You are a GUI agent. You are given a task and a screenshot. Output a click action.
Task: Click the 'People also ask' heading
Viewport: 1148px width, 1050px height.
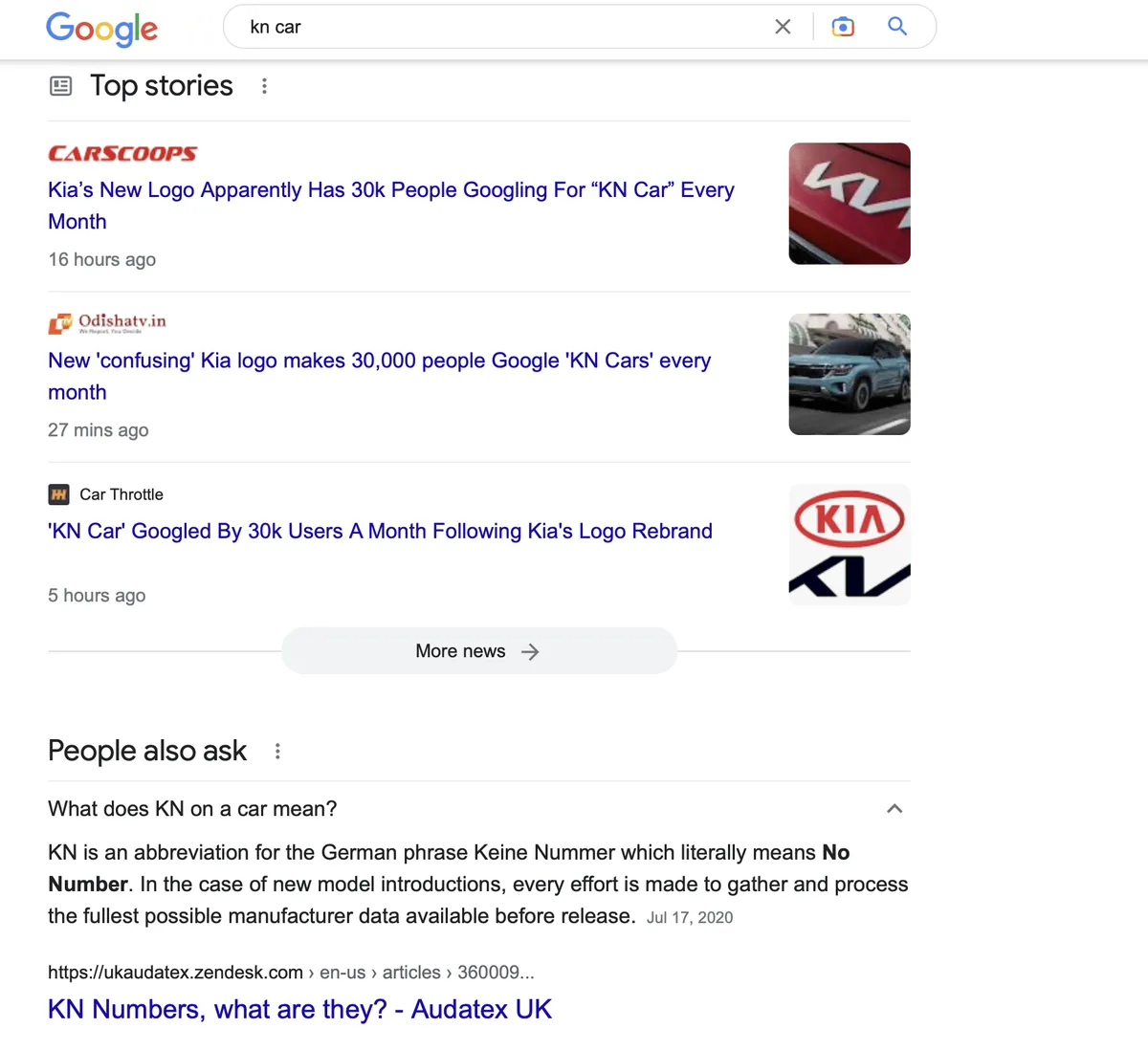147,752
